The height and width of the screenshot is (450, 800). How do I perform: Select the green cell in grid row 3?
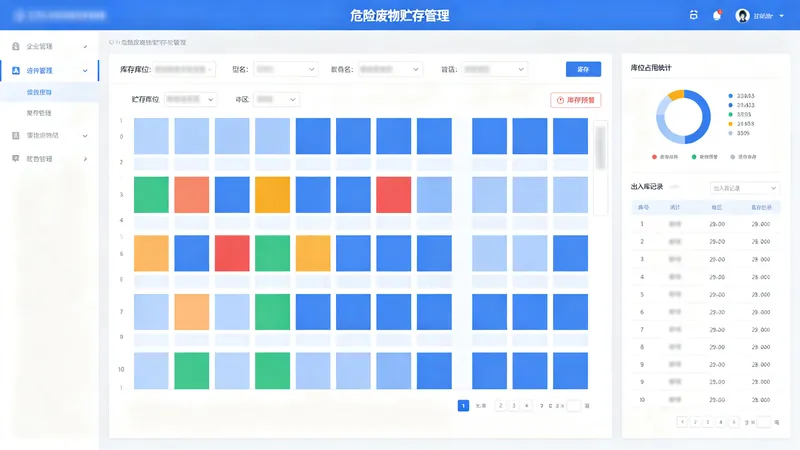coord(151,195)
